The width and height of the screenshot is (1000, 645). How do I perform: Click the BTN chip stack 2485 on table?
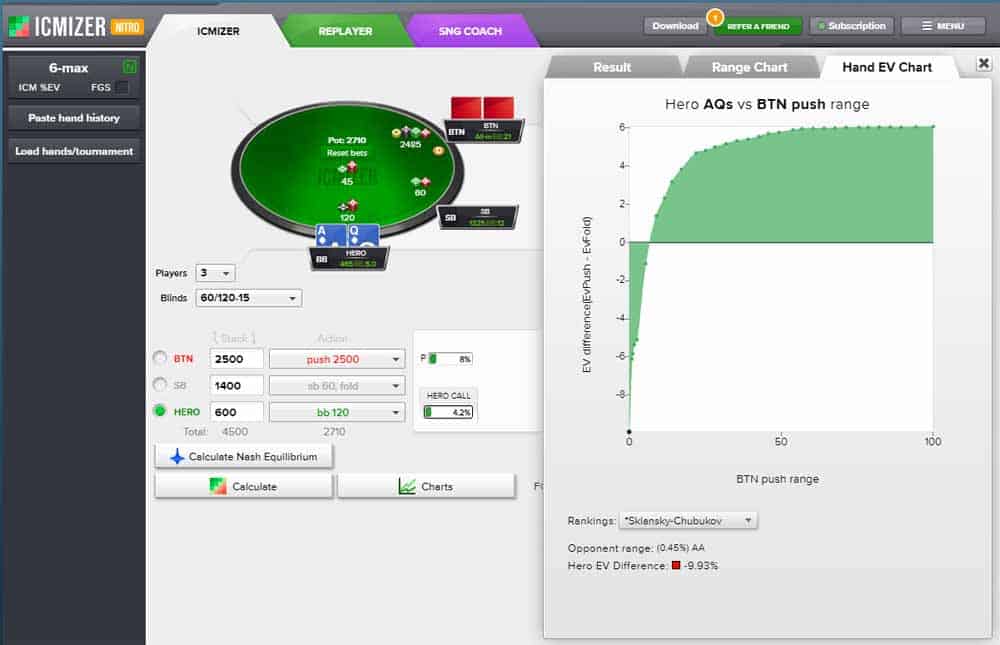point(410,138)
